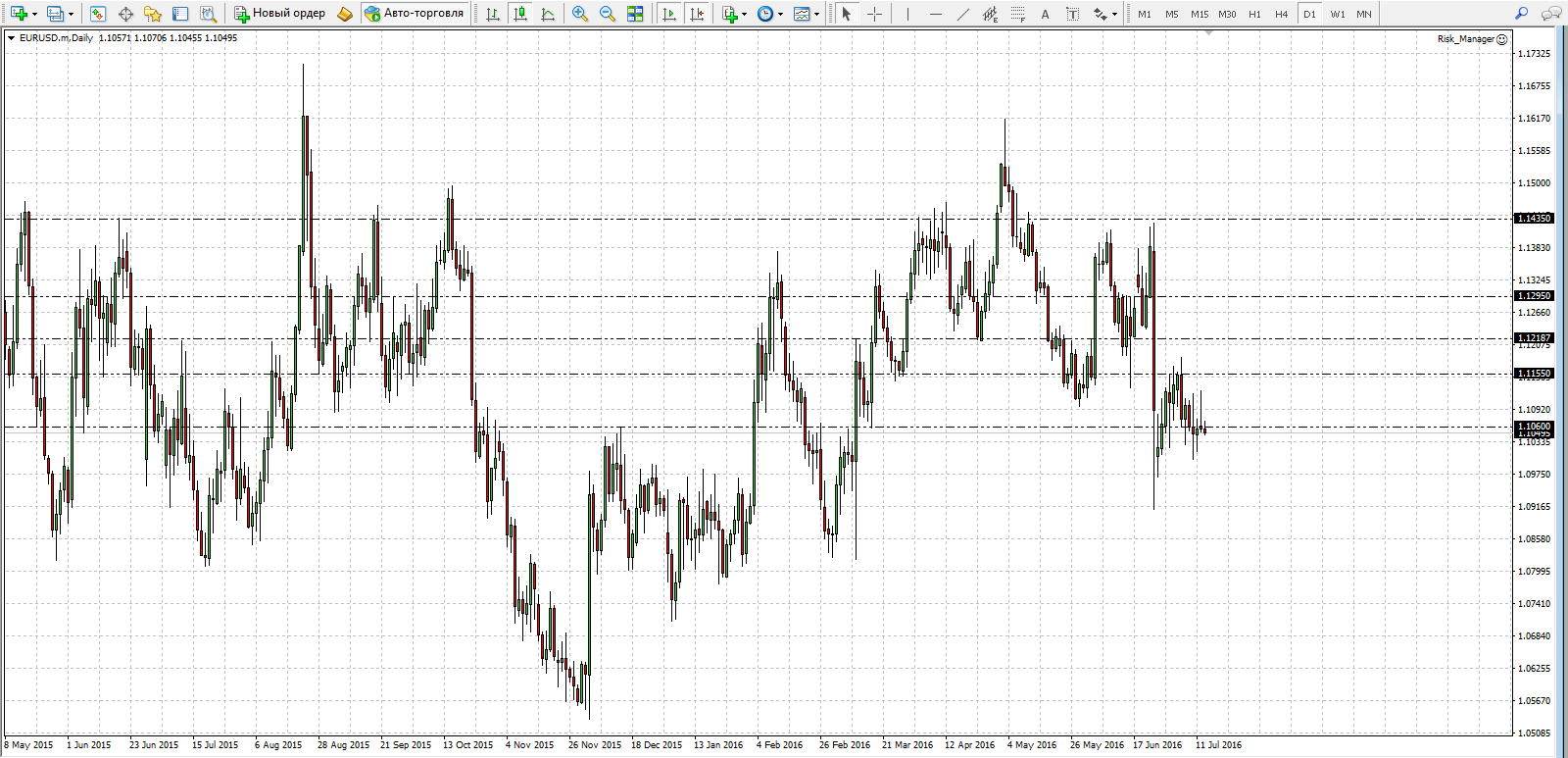Open the Terminal panel icon
Image resolution: width=1568 pixels, height=758 pixels.
point(180,14)
